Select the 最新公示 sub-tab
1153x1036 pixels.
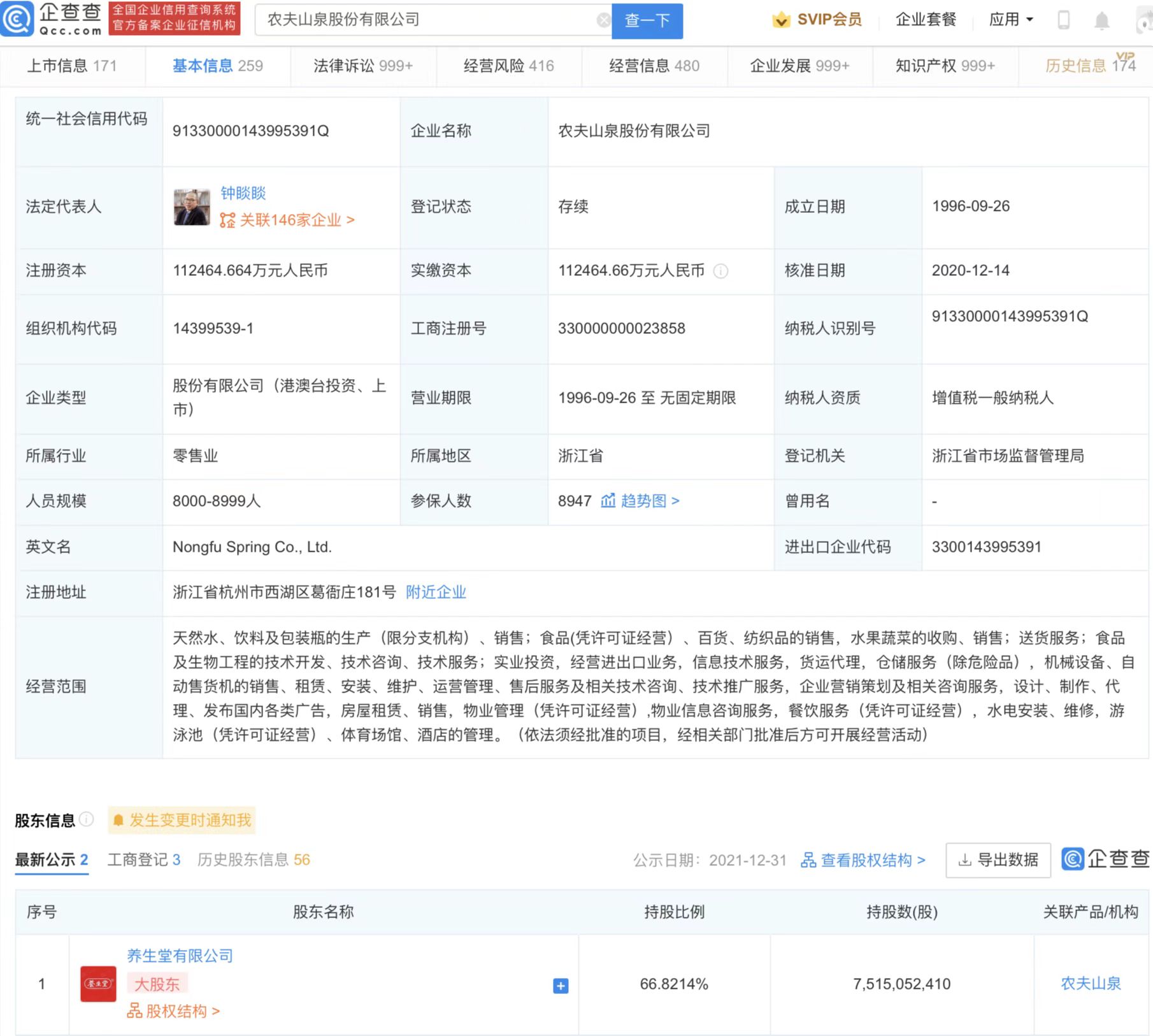[52, 860]
